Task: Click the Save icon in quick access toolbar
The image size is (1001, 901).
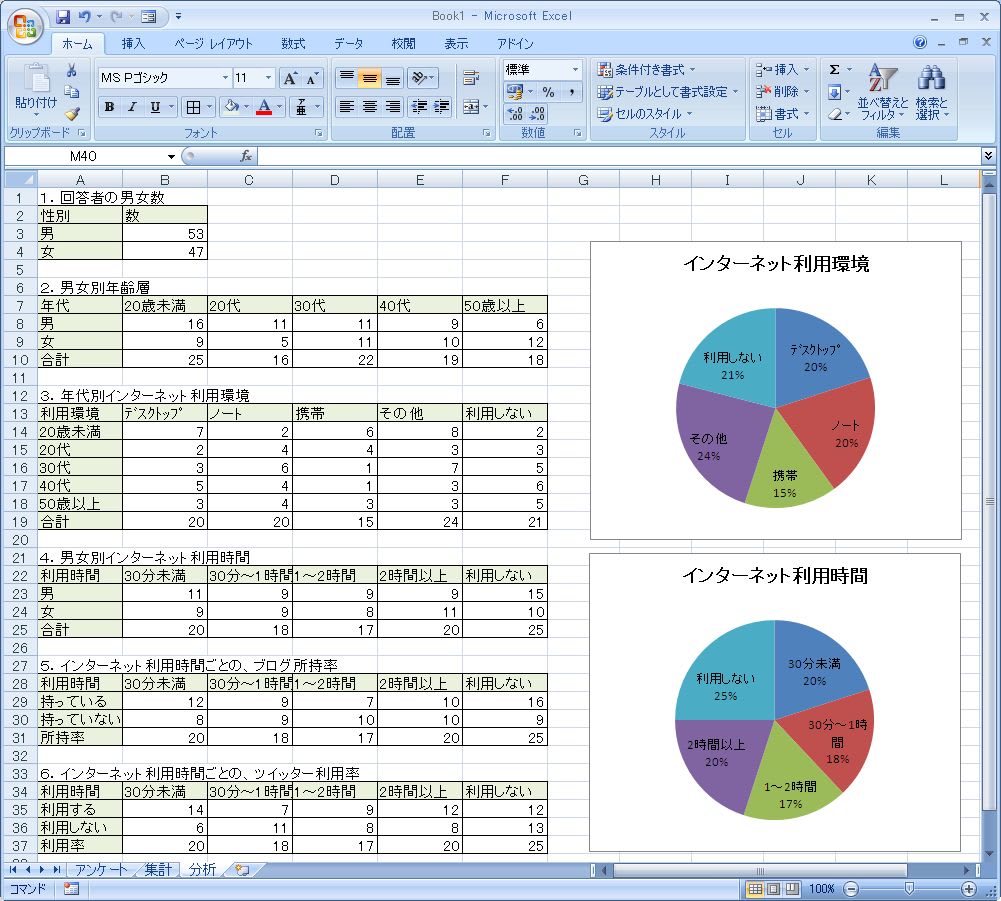Action: [x=63, y=17]
